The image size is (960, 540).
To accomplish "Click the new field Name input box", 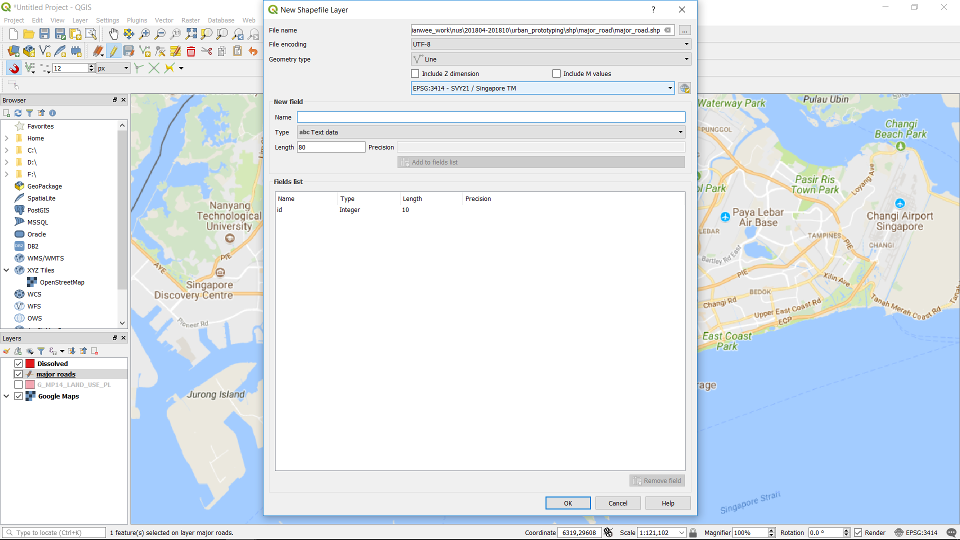I will (x=490, y=117).
